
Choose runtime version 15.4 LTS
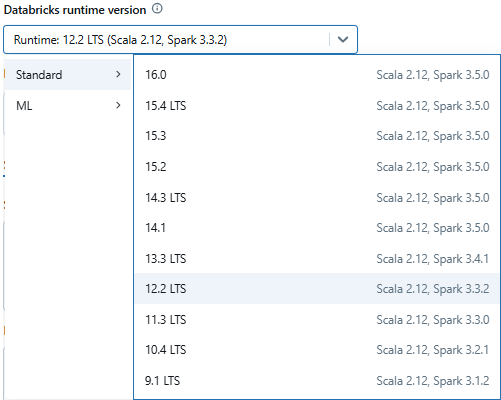point(317,106)
